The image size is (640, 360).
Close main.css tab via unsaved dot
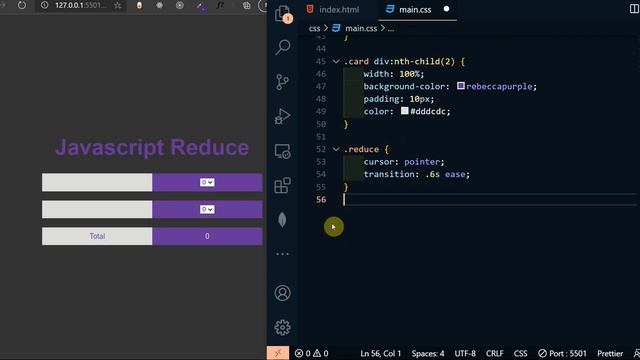[x=447, y=9]
